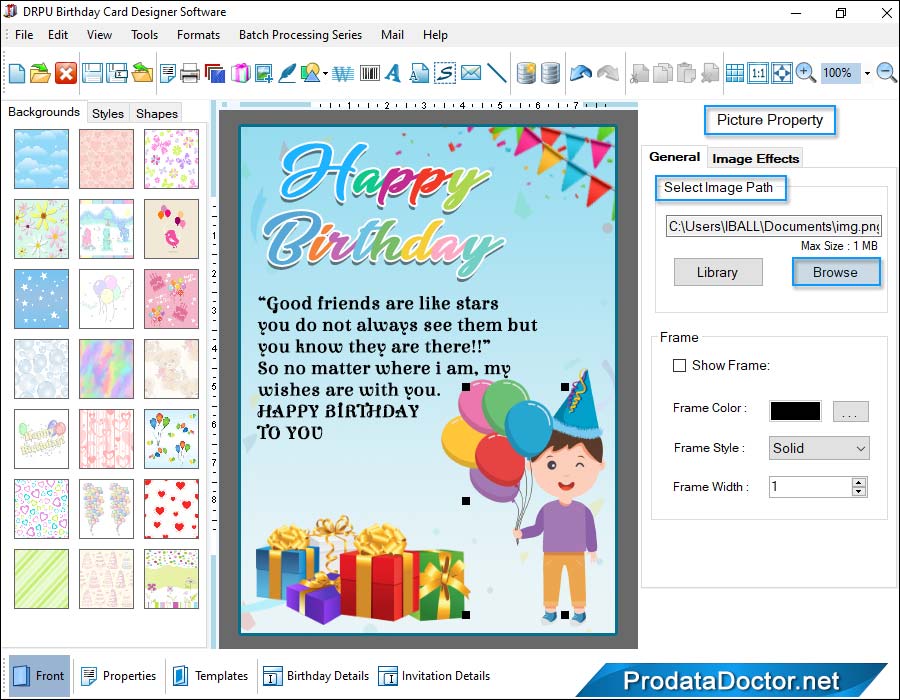Click the grid view icon
This screenshot has height=700, width=900.
(x=735, y=73)
